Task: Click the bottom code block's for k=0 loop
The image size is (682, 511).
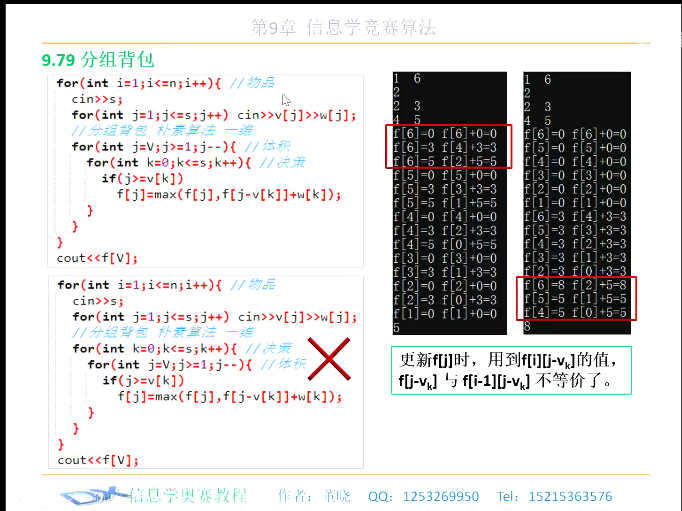Action: (x=155, y=348)
